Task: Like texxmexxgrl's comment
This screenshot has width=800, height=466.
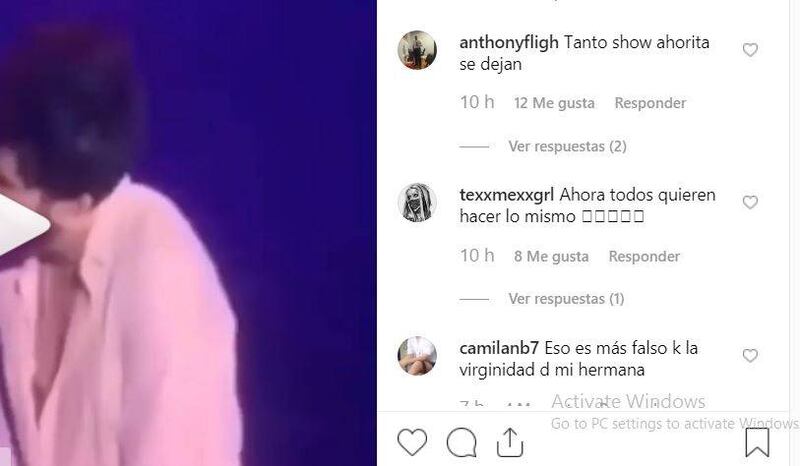Action: [750, 203]
